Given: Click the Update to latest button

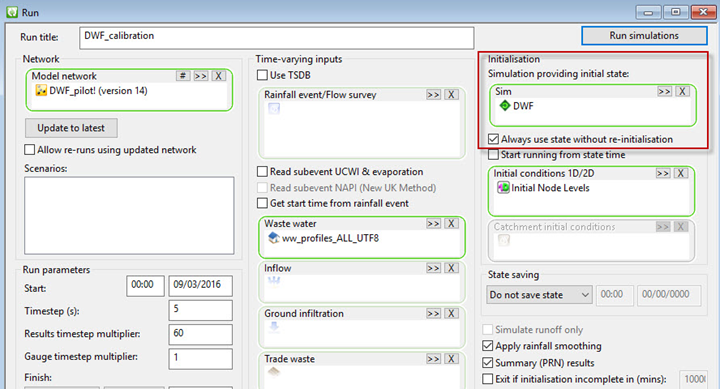Looking at the screenshot, I should click(x=71, y=128).
